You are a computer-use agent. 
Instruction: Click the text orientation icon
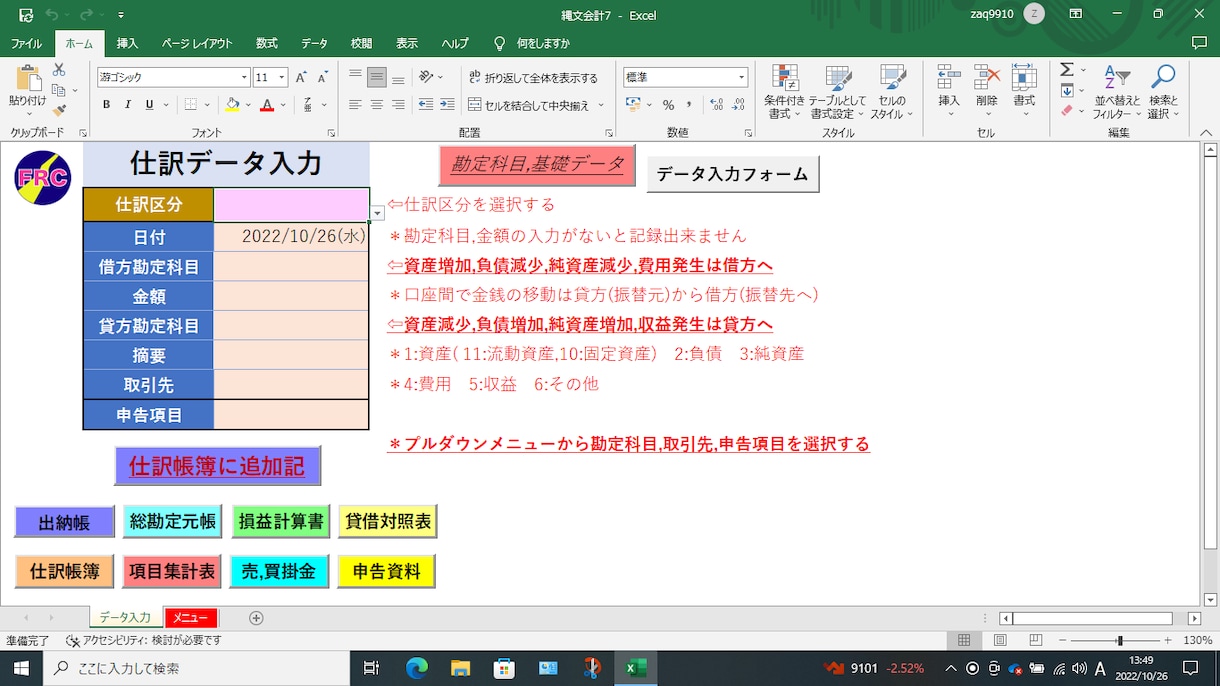[x=426, y=77]
